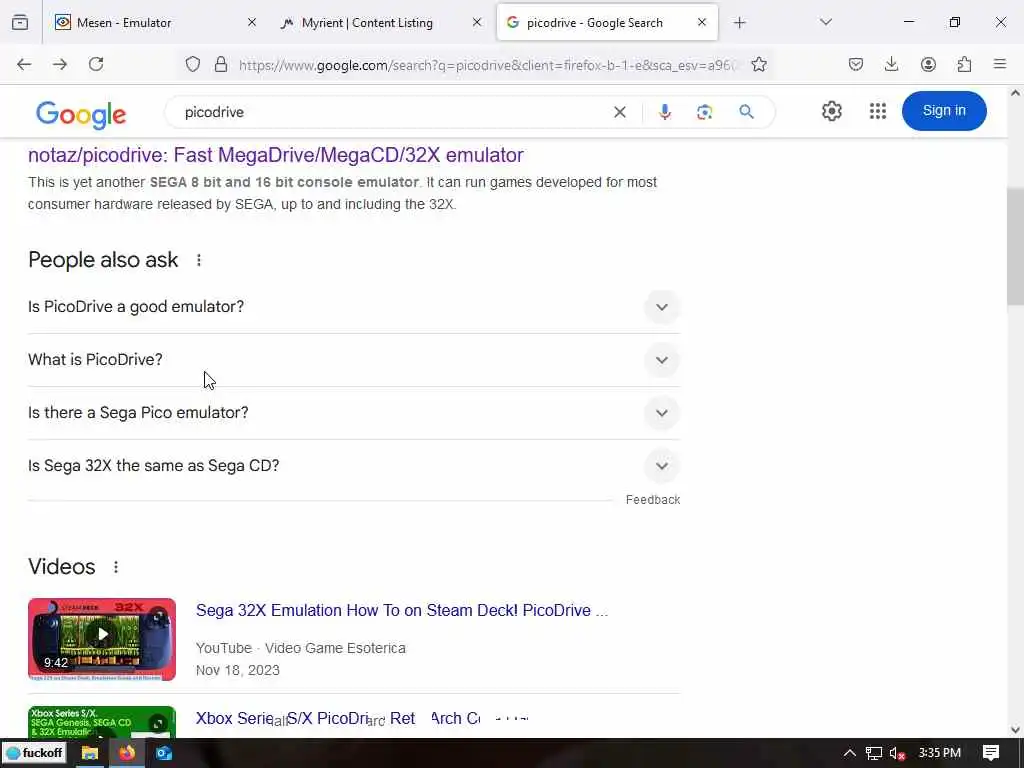Click scrollbar up arrow
Screen dimensions: 1024x768
pyautogui.click(x=1016, y=93)
